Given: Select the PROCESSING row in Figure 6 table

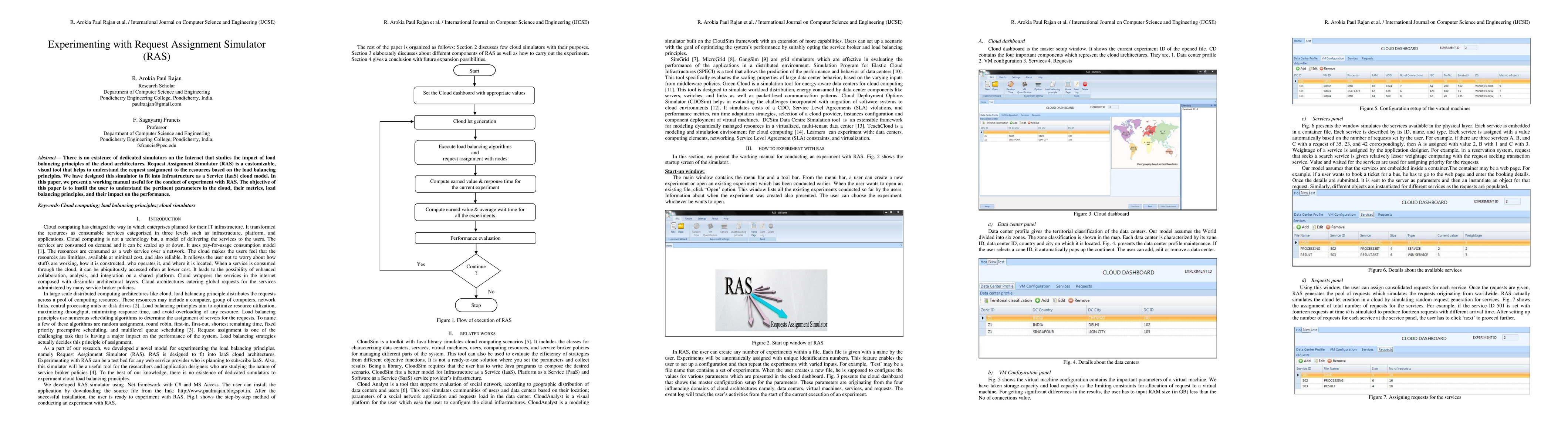Looking at the screenshot, I should 1311,249.
